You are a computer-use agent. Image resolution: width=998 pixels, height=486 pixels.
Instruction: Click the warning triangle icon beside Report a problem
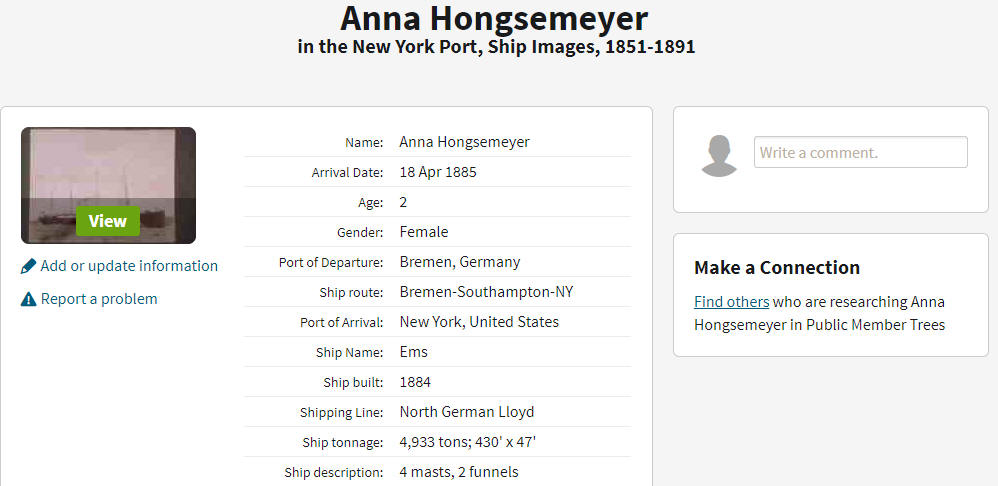[x=28, y=299]
